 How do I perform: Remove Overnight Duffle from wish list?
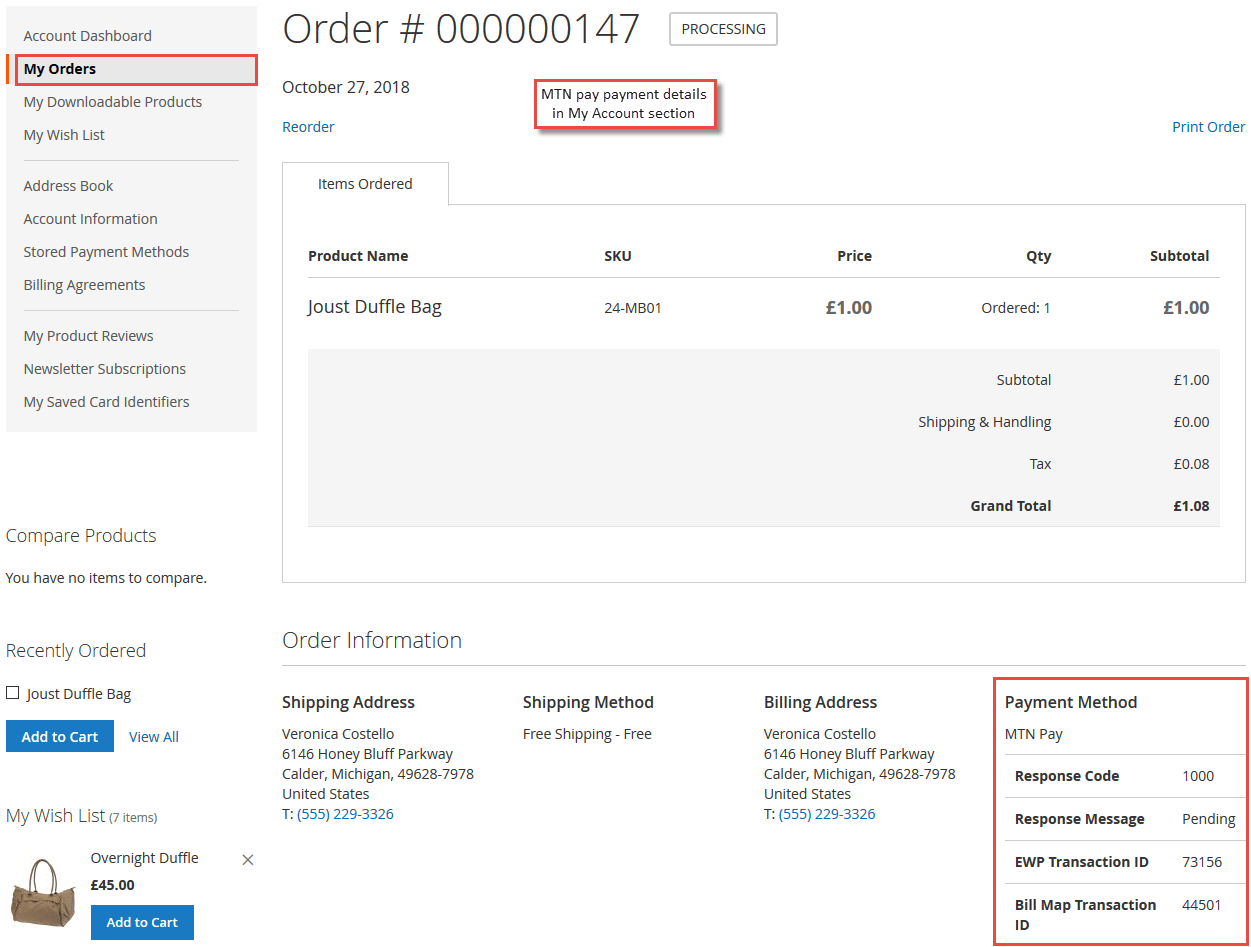247,859
